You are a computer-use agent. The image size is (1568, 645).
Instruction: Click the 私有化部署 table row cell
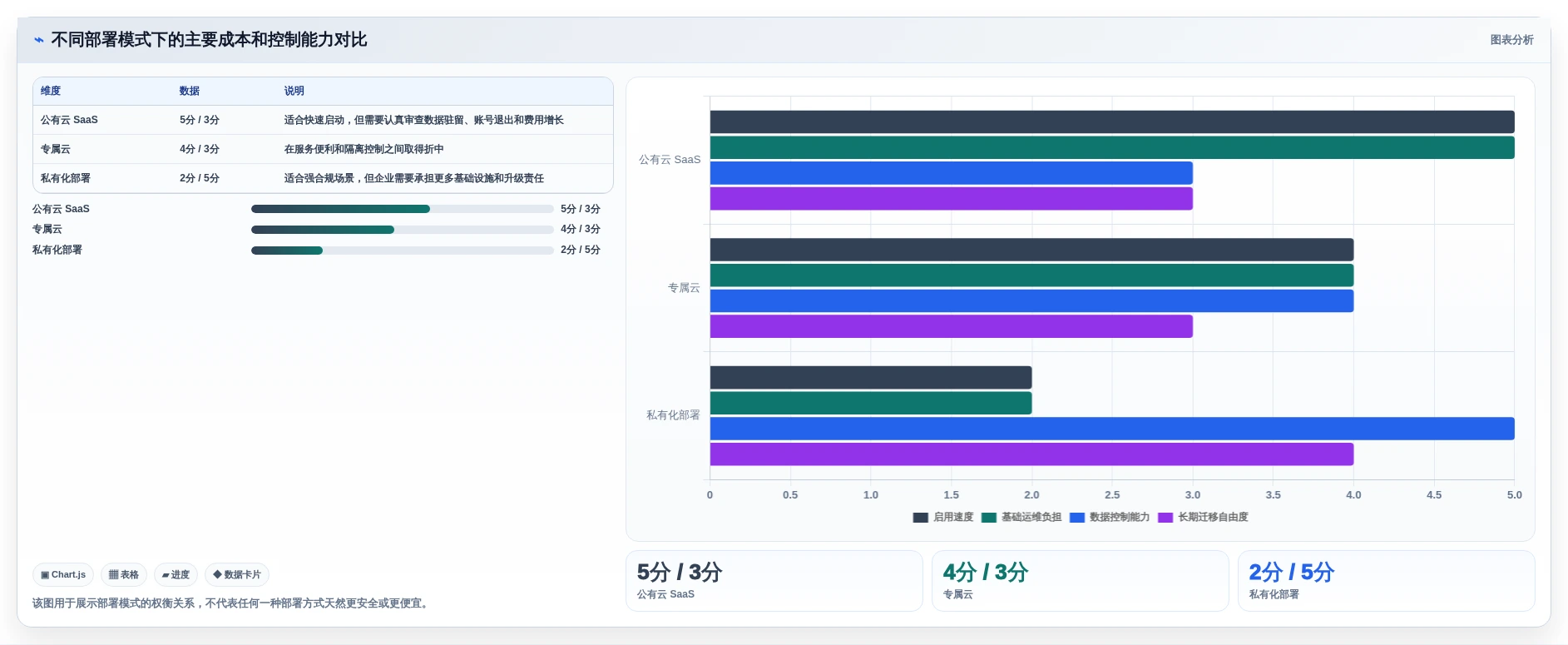coord(66,178)
